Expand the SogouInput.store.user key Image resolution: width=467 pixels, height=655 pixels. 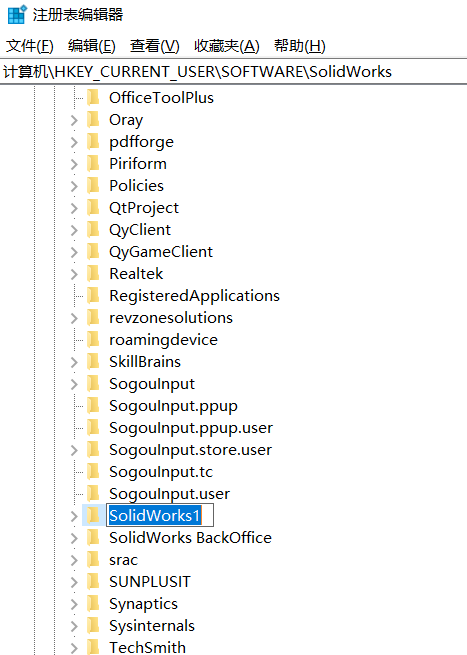(x=74, y=450)
